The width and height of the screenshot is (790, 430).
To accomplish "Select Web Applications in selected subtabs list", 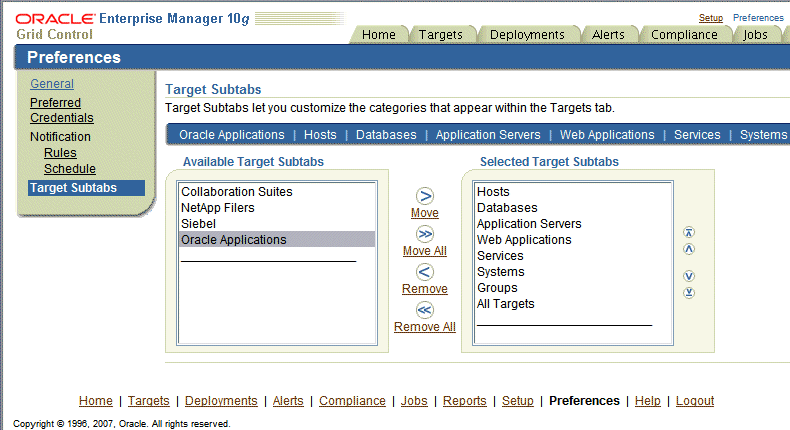I will tap(573, 239).
